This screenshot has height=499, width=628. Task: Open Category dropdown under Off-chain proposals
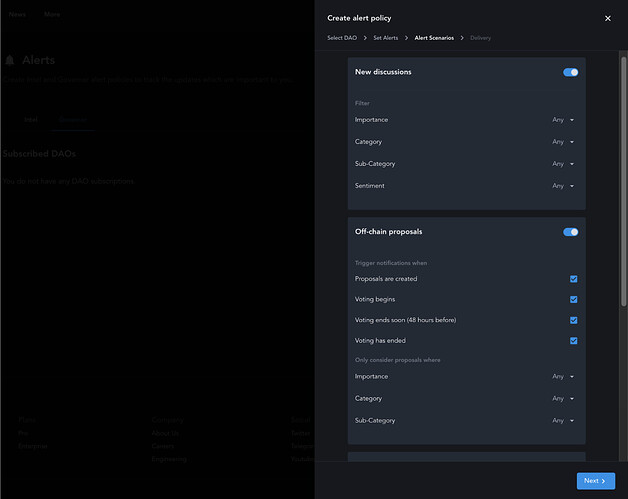564,399
